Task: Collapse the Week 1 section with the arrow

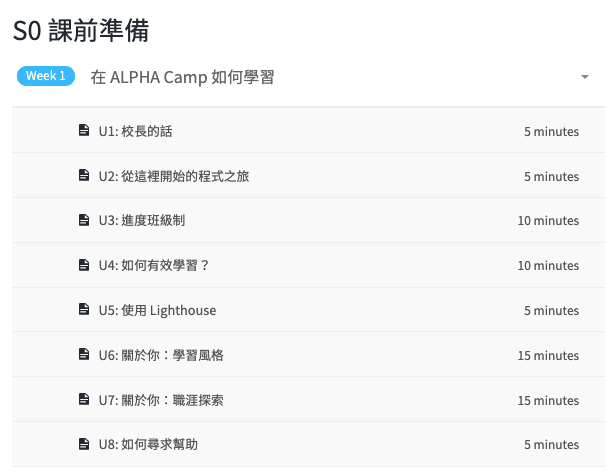Action: (585, 77)
